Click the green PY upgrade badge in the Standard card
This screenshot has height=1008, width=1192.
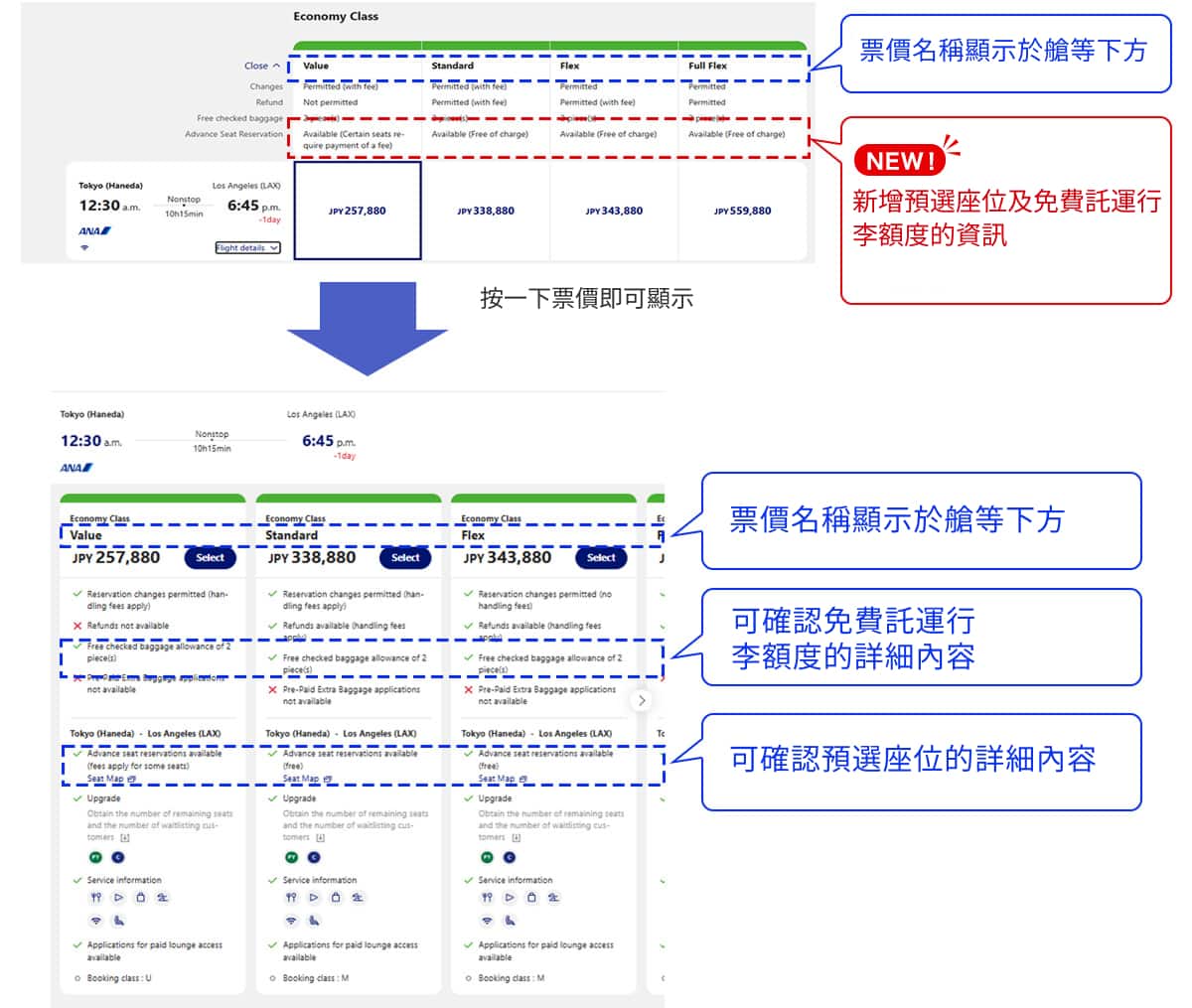[x=292, y=857]
